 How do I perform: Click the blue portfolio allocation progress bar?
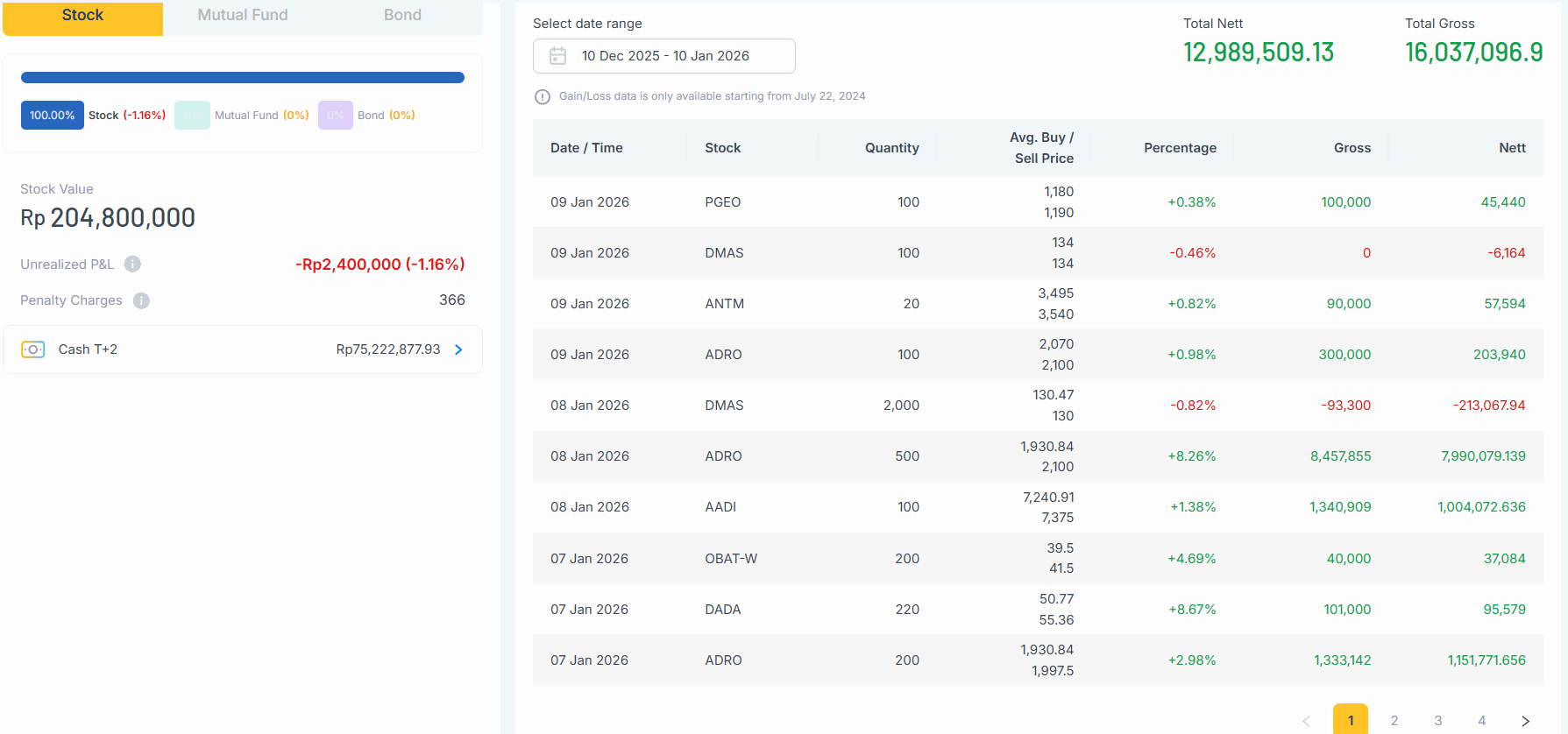243,78
